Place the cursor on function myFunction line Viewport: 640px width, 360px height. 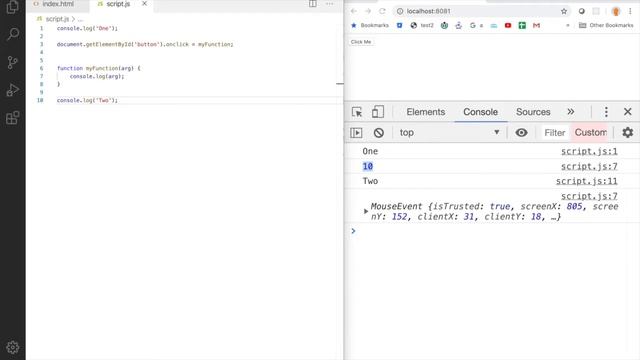tap(98, 68)
